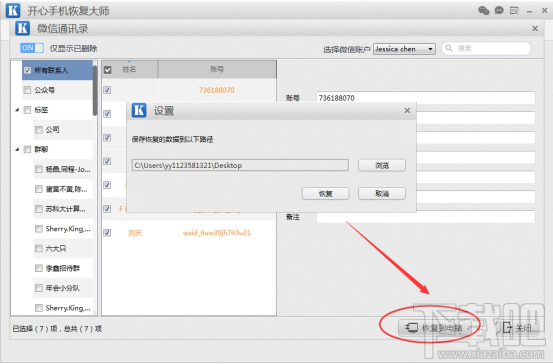The height and width of the screenshot is (364, 553).
Task: Check the 所有联系人 checkbox
Action: click(x=27, y=70)
